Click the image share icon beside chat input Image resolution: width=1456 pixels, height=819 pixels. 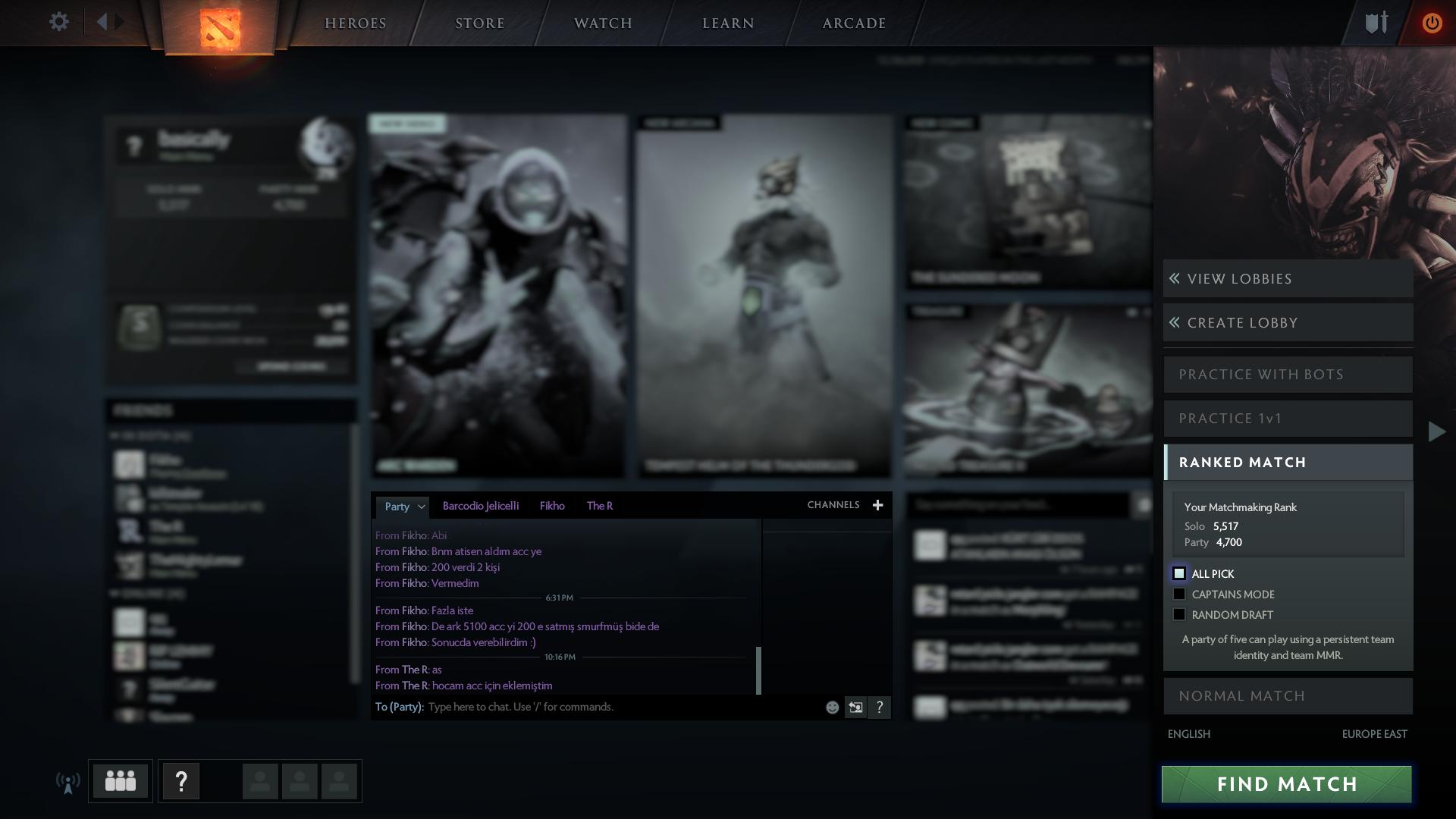point(855,708)
